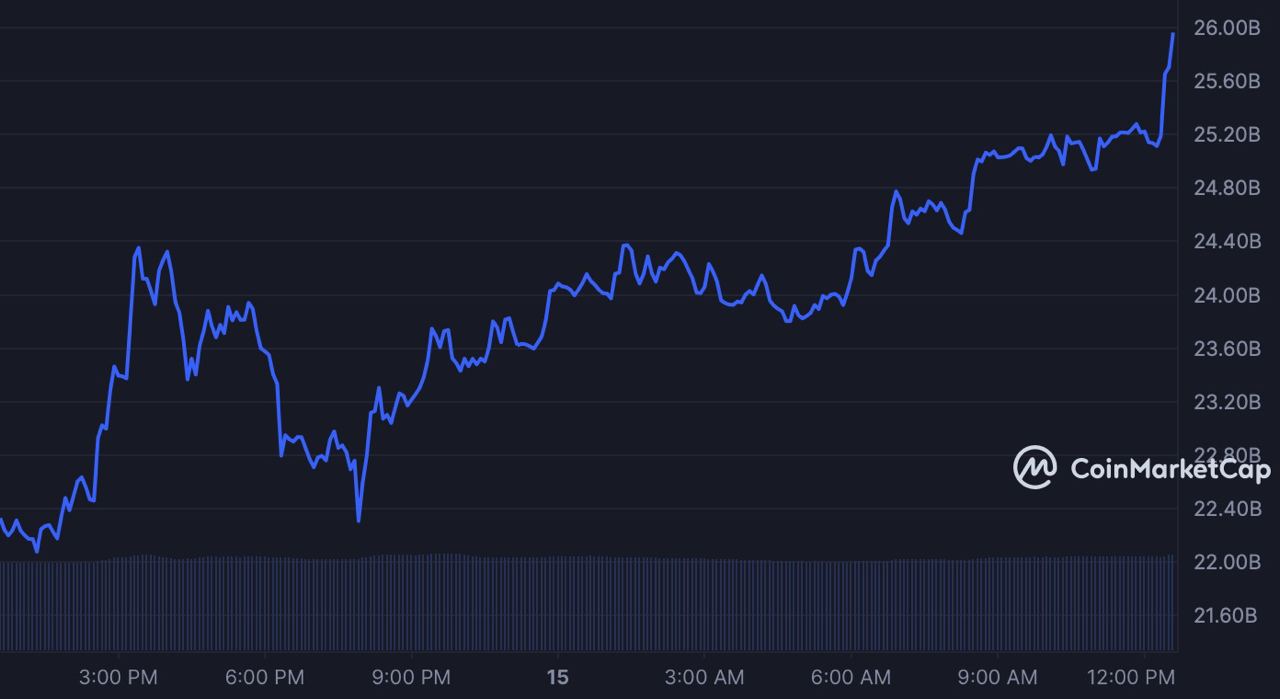
Task: Click the 9:00 AM time axis label
Action: [x=998, y=678]
